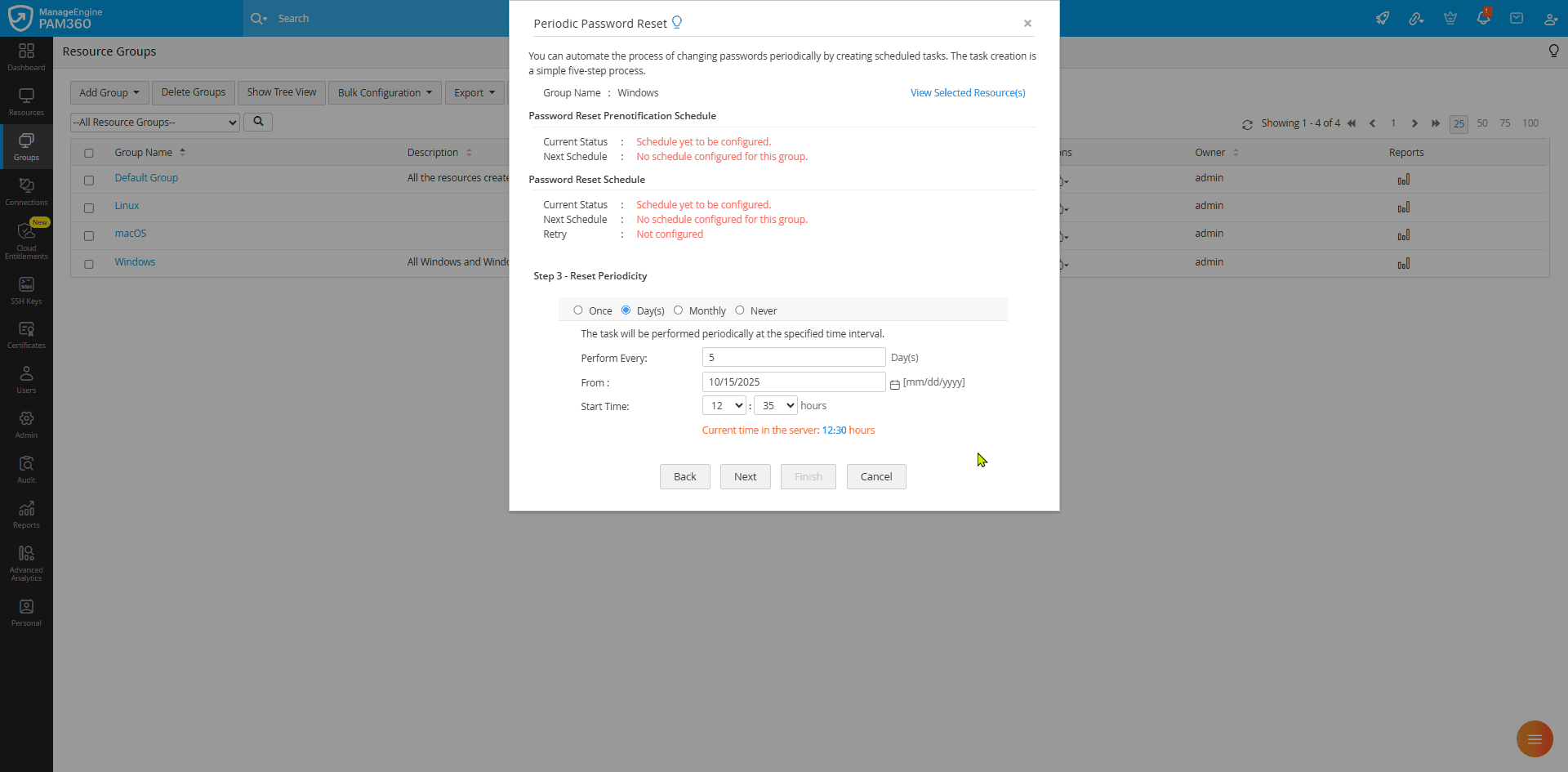Screen dimensions: 1568x772
Task: Open Connections in the sidebar
Action: click(x=26, y=191)
